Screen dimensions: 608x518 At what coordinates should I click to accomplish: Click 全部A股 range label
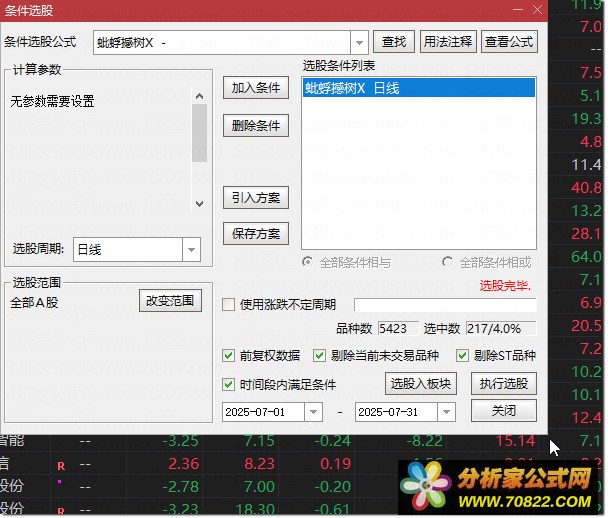[34, 302]
